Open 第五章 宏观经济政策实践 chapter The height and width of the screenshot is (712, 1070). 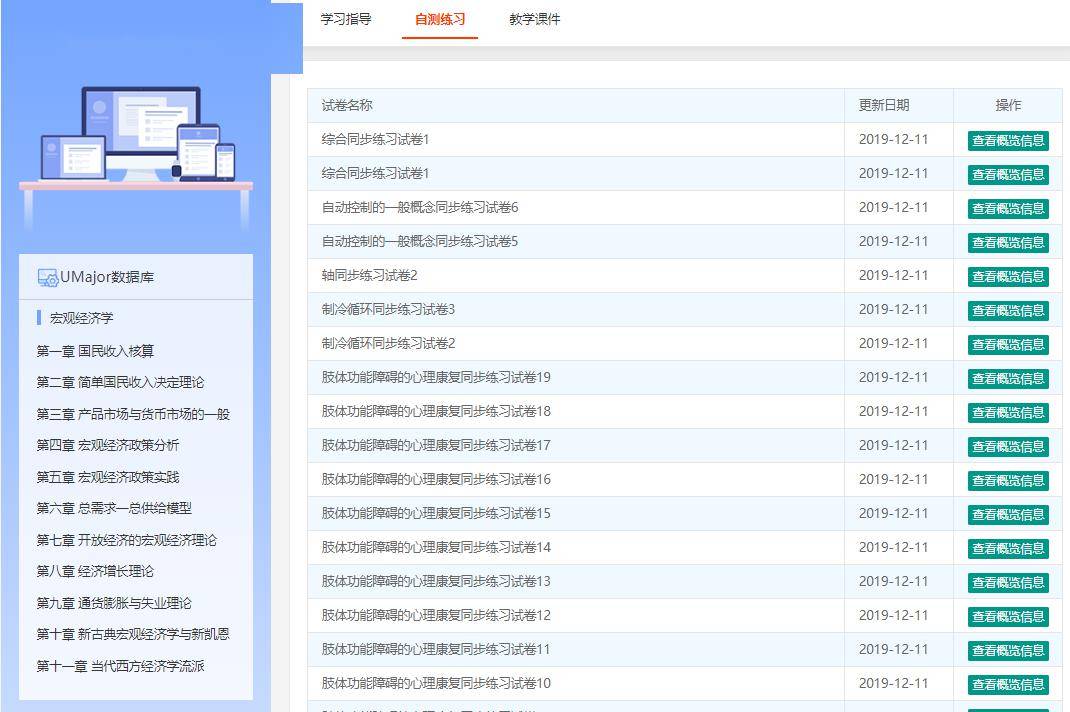point(108,476)
